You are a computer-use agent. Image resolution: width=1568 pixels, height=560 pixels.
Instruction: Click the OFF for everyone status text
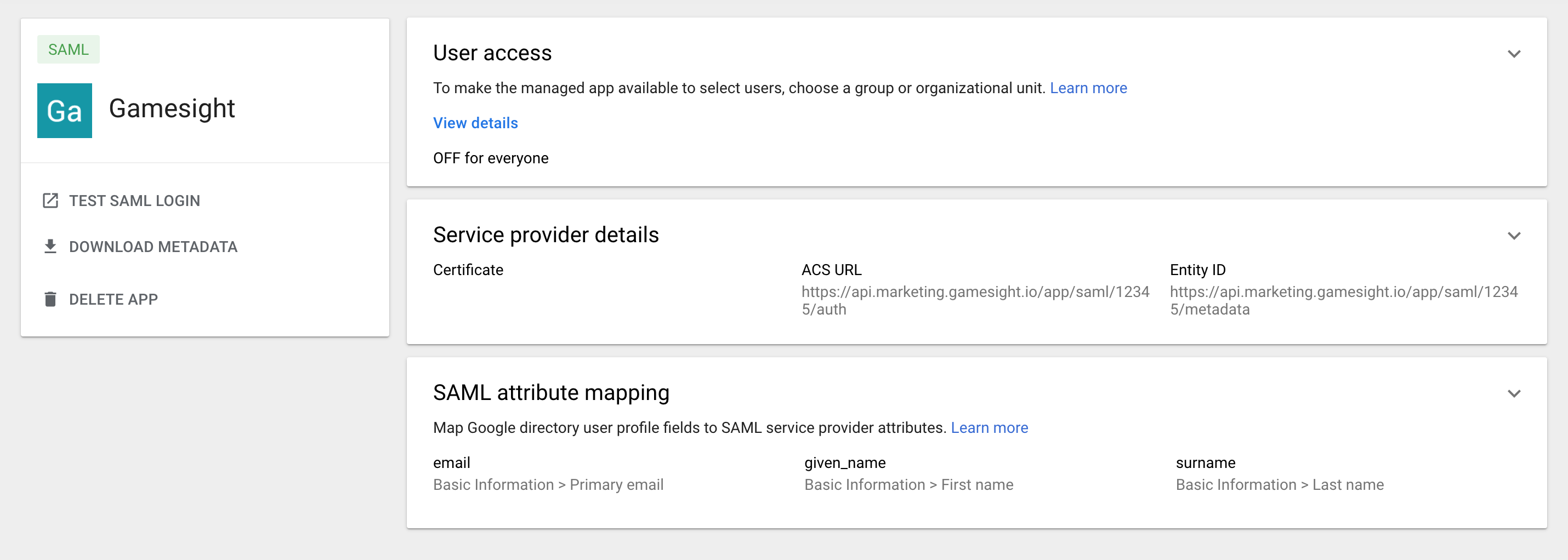491,158
